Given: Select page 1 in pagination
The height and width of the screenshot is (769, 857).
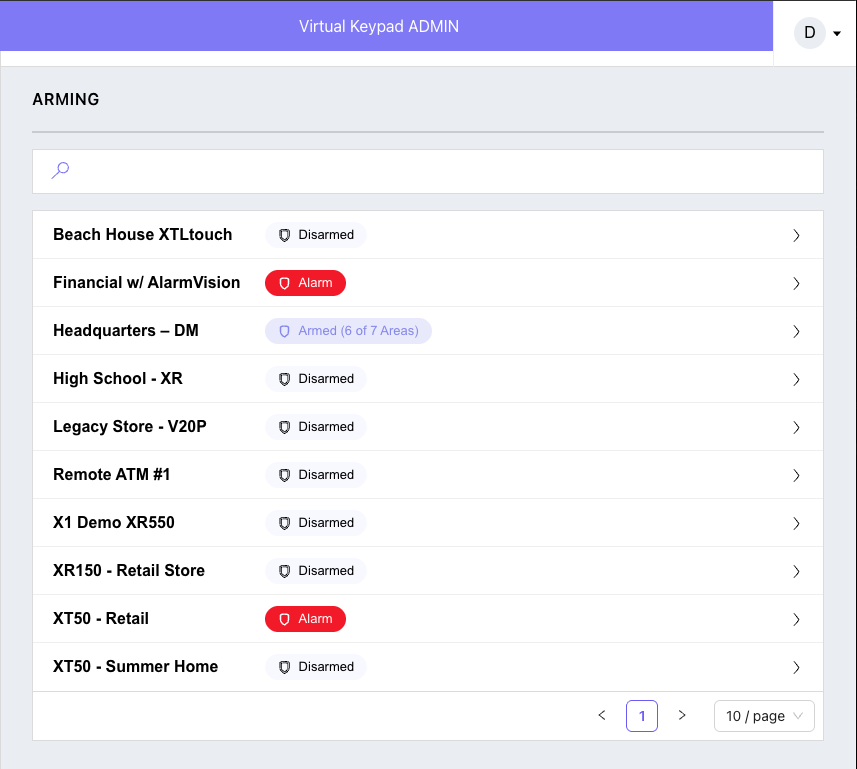Looking at the screenshot, I should click(x=642, y=716).
